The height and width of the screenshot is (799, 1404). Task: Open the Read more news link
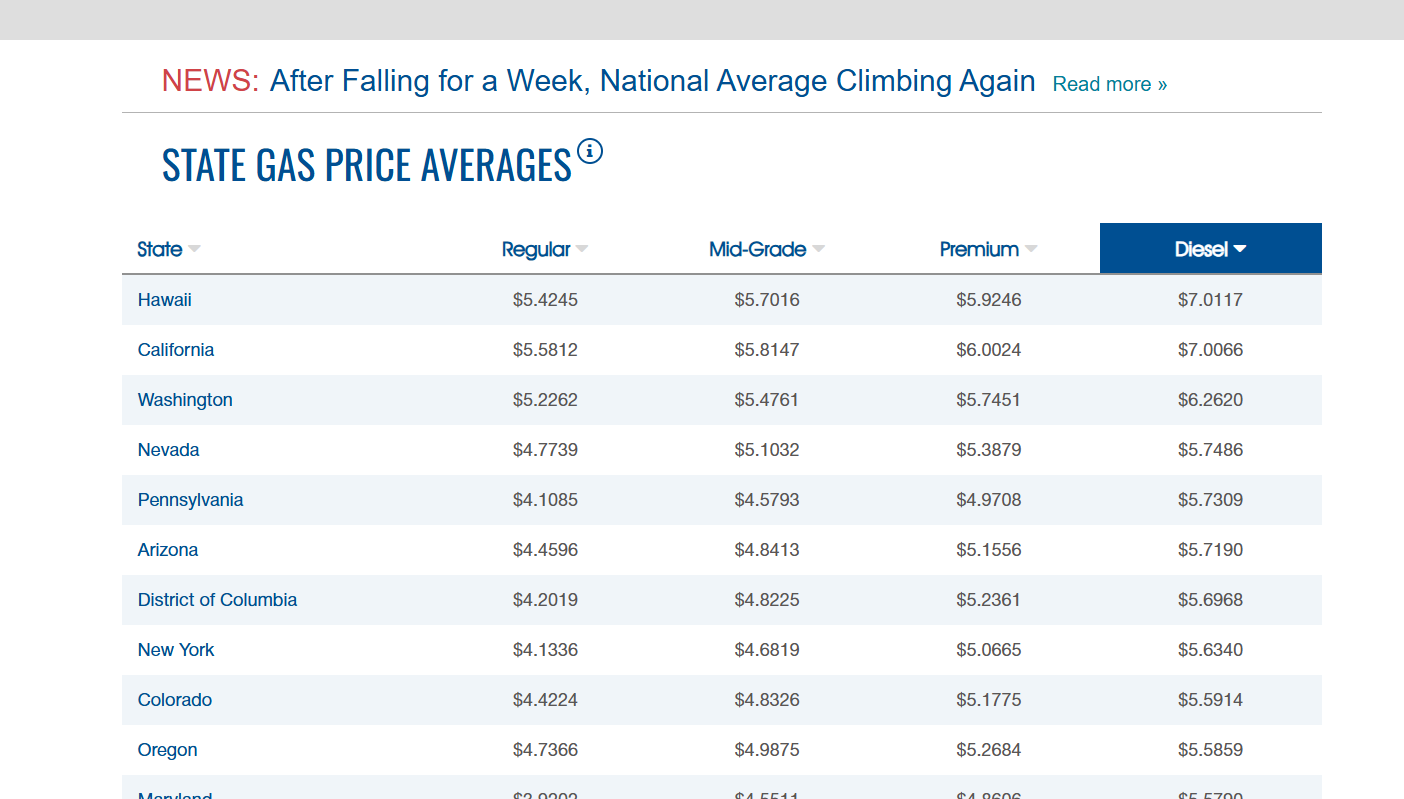[1110, 84]
